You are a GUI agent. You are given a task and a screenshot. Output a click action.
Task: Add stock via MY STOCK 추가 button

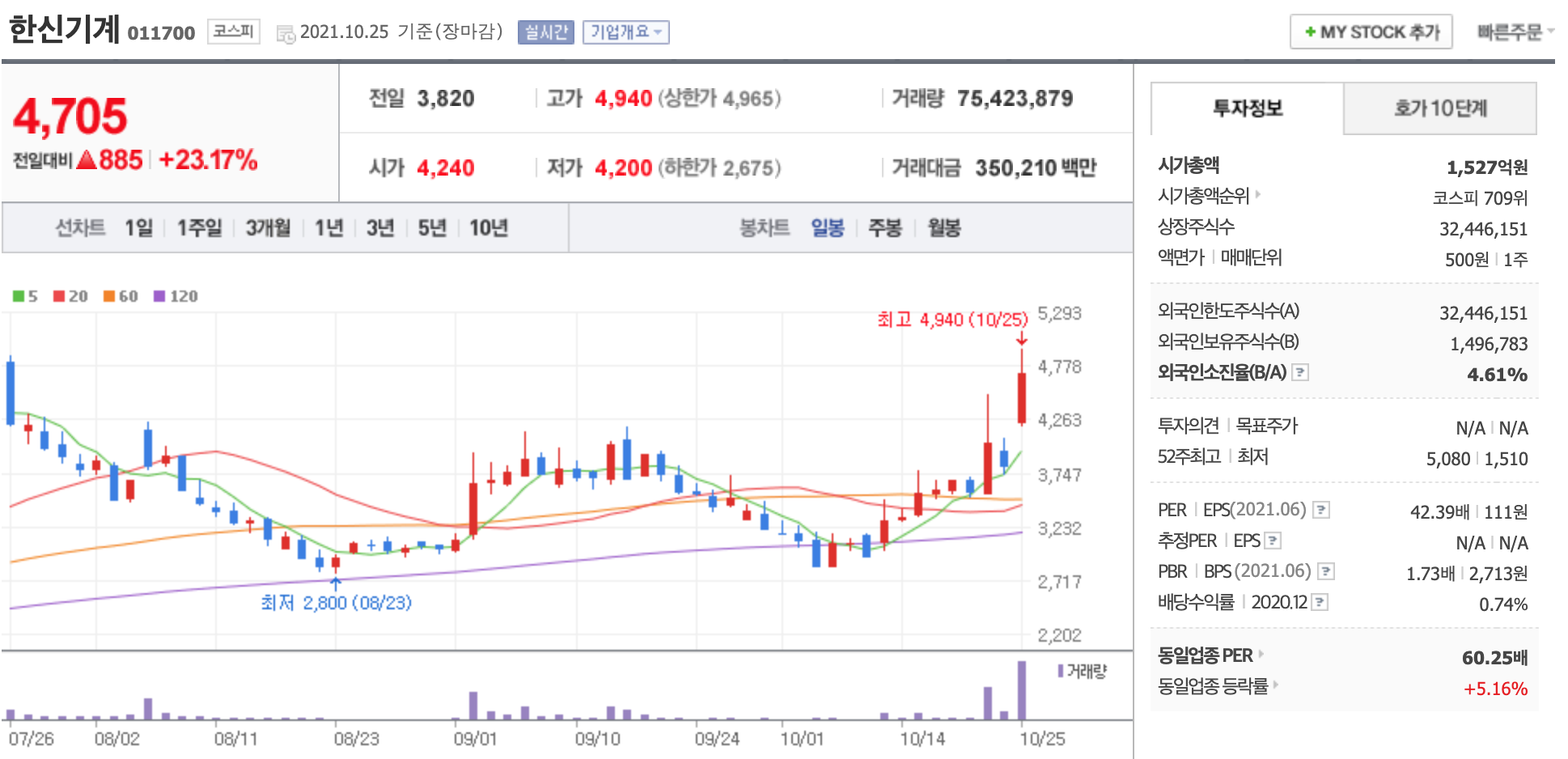pyautogui.click(x=1371, y=32)
